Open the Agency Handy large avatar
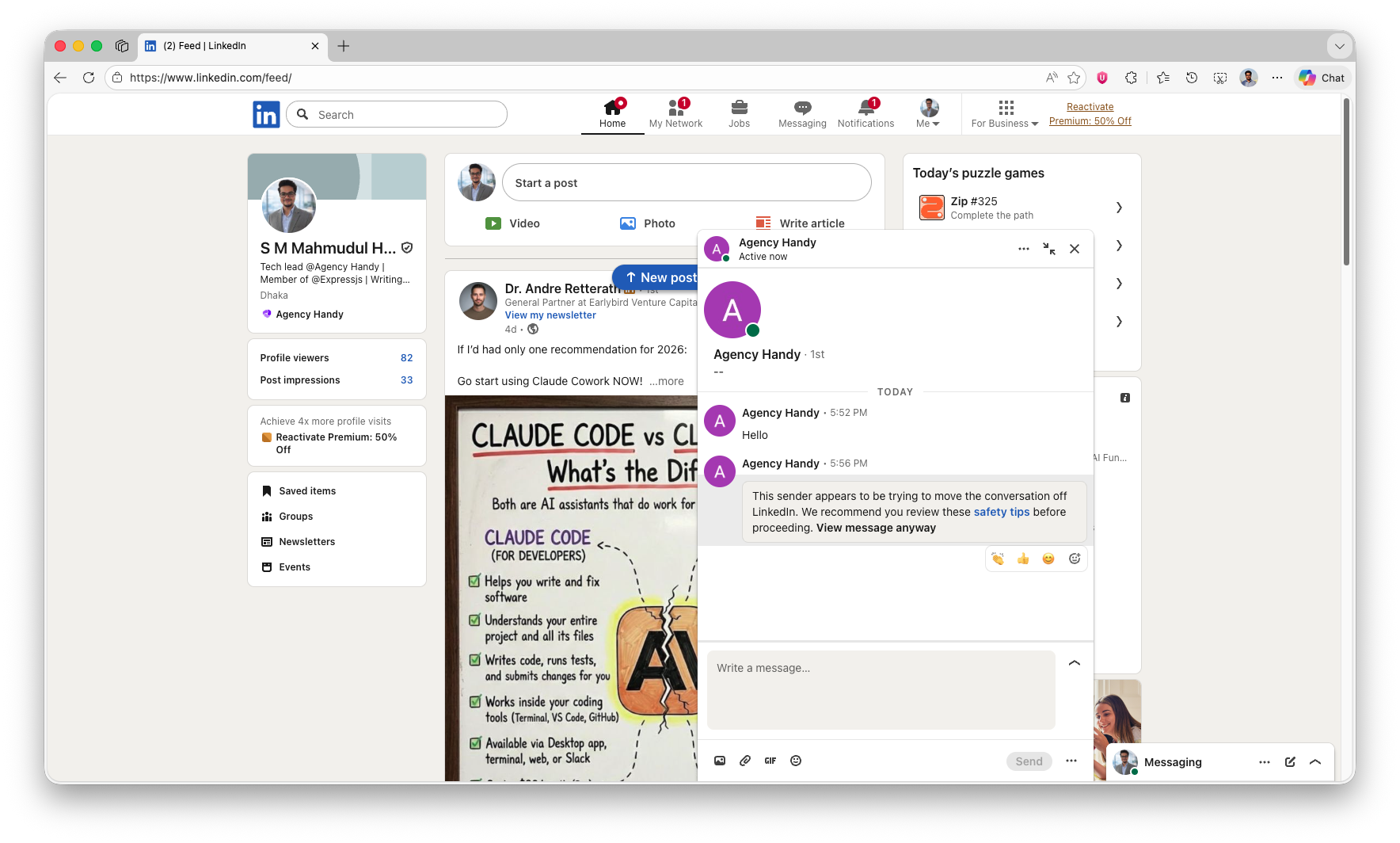This screenshot has height=843, width=1400. coord(732,310)
